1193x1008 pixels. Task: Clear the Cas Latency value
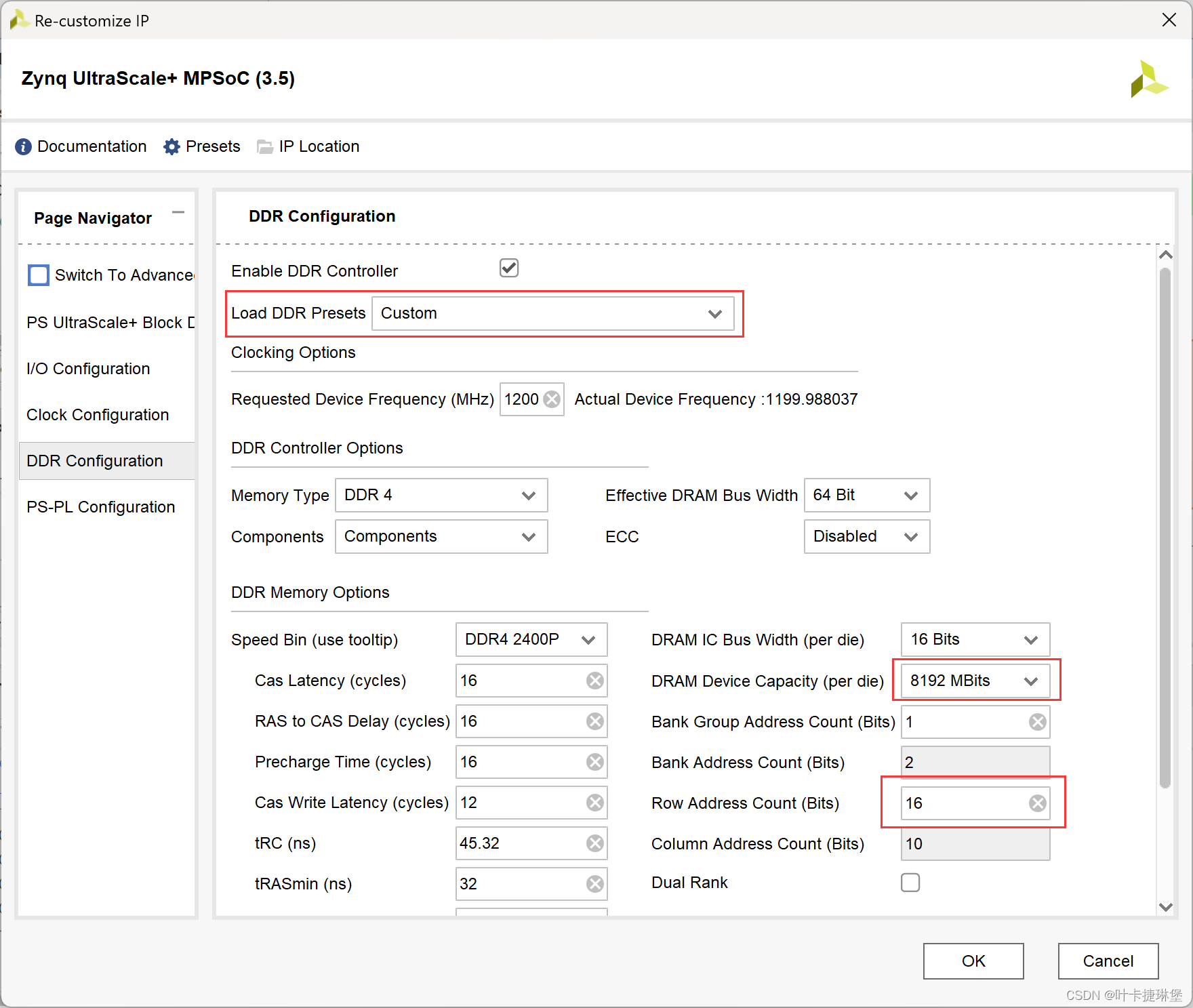click(595, 681)
